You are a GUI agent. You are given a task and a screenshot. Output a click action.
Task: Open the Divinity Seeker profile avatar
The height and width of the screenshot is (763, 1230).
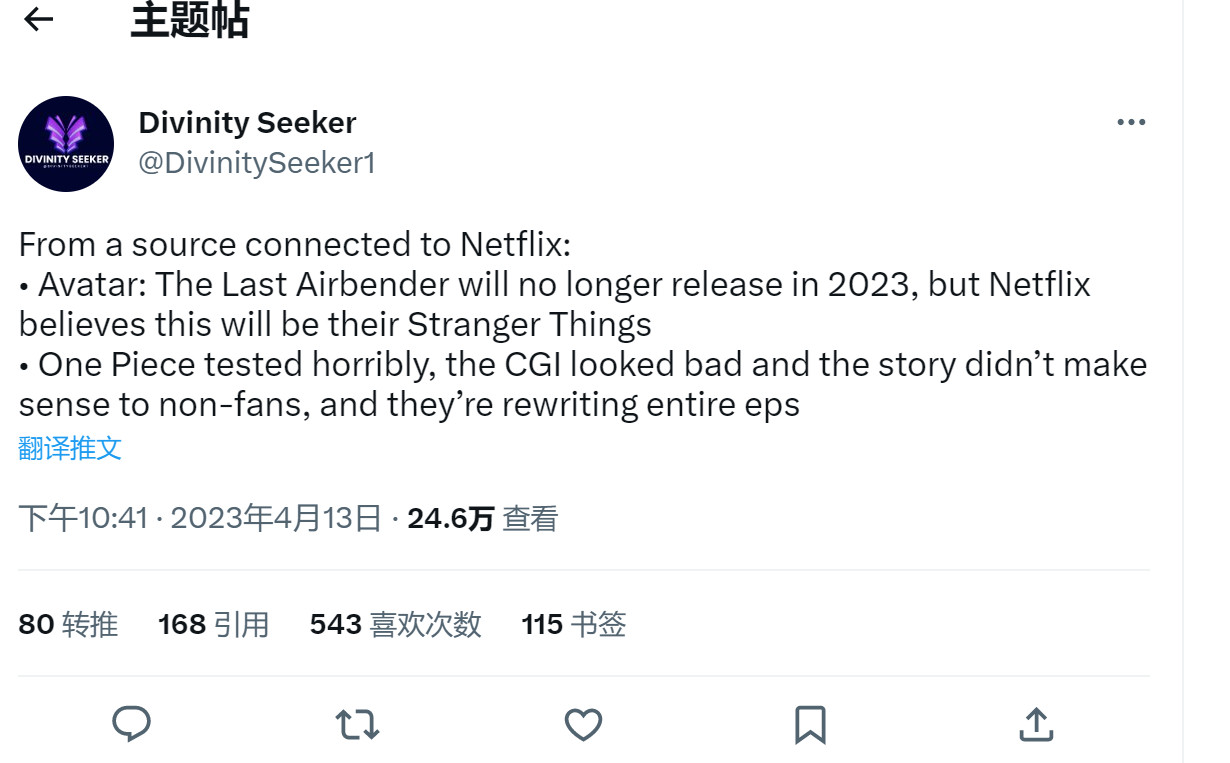coord(66,144)
